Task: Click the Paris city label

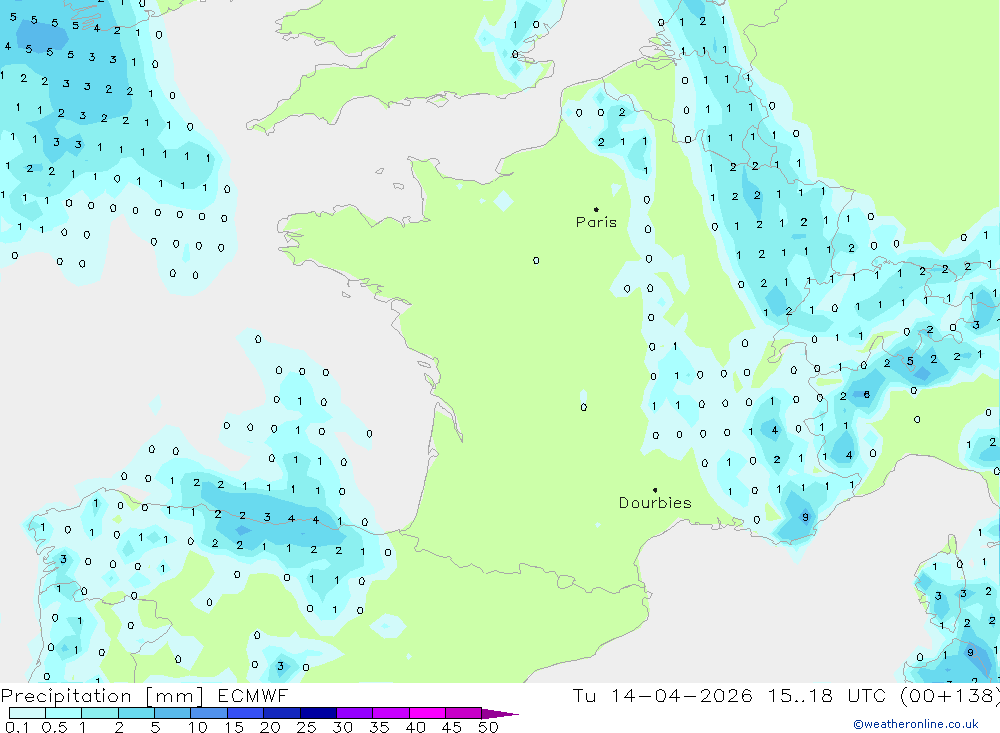Action: tap(596, 222)
